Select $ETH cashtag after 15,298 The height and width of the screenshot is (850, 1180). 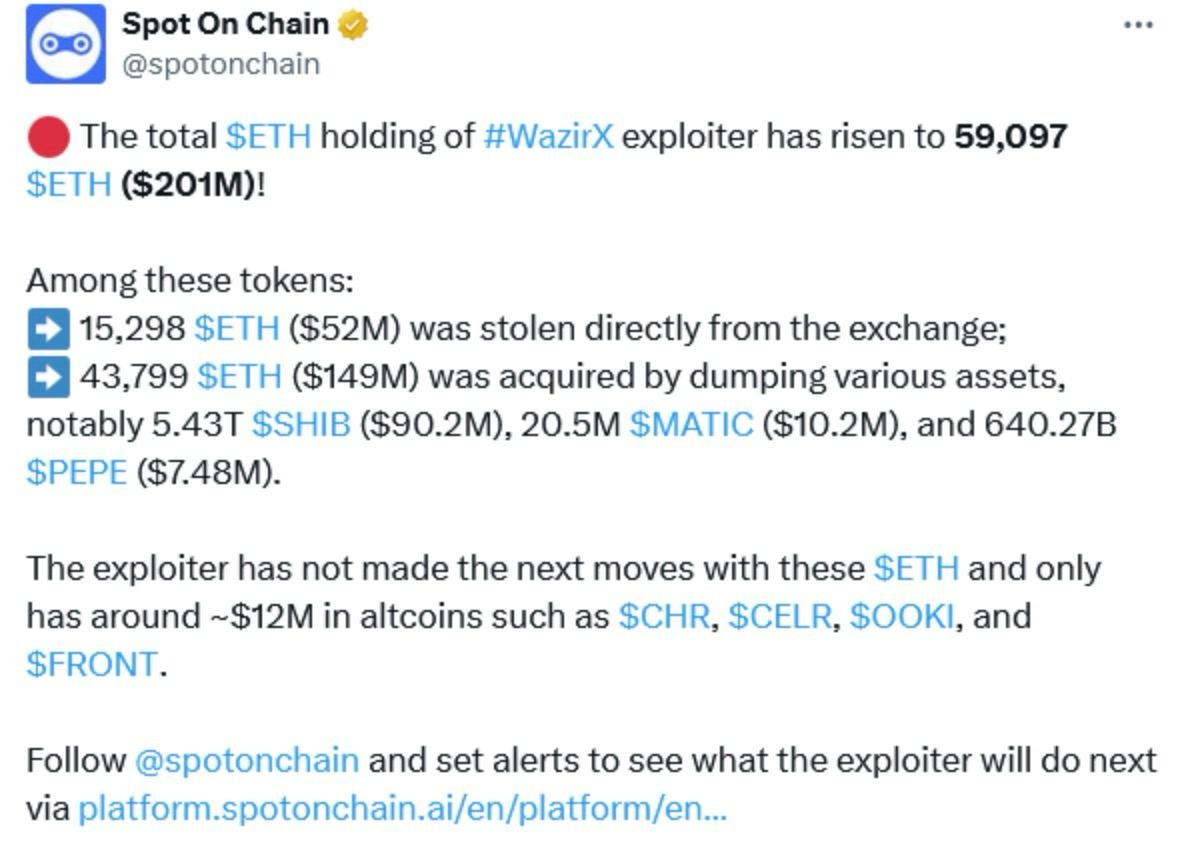click(237, 328)
